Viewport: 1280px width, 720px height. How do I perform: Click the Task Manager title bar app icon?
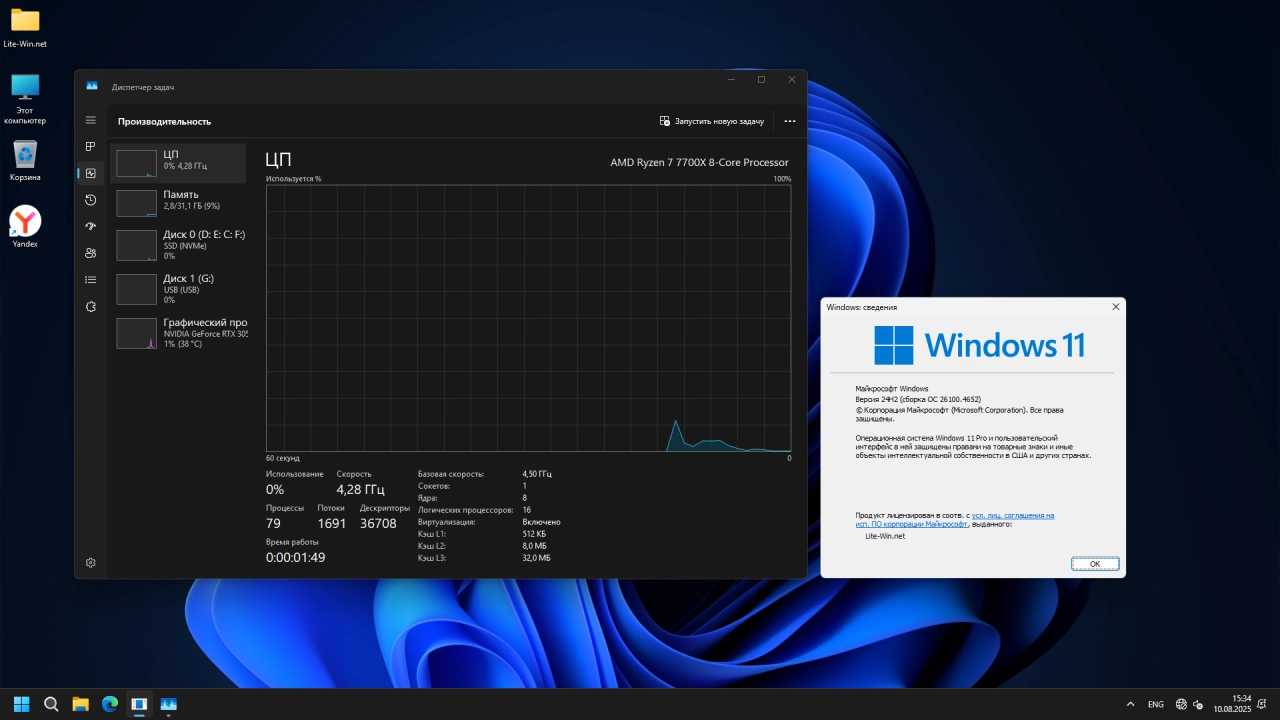point(92,87)
